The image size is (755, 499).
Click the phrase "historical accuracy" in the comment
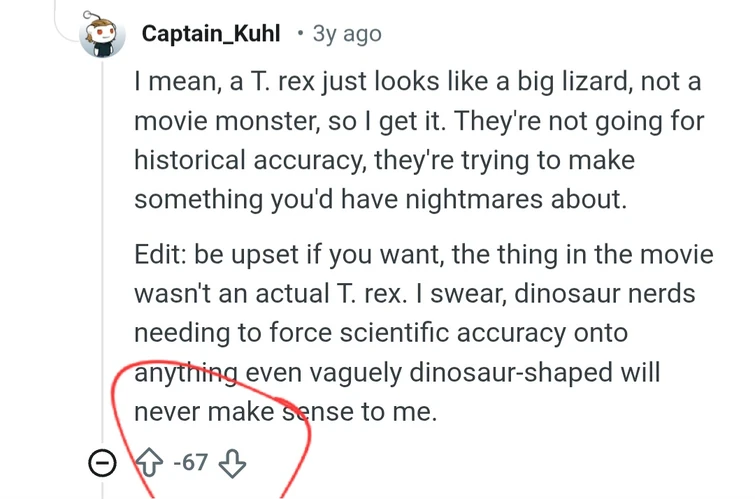click(267, 161)
